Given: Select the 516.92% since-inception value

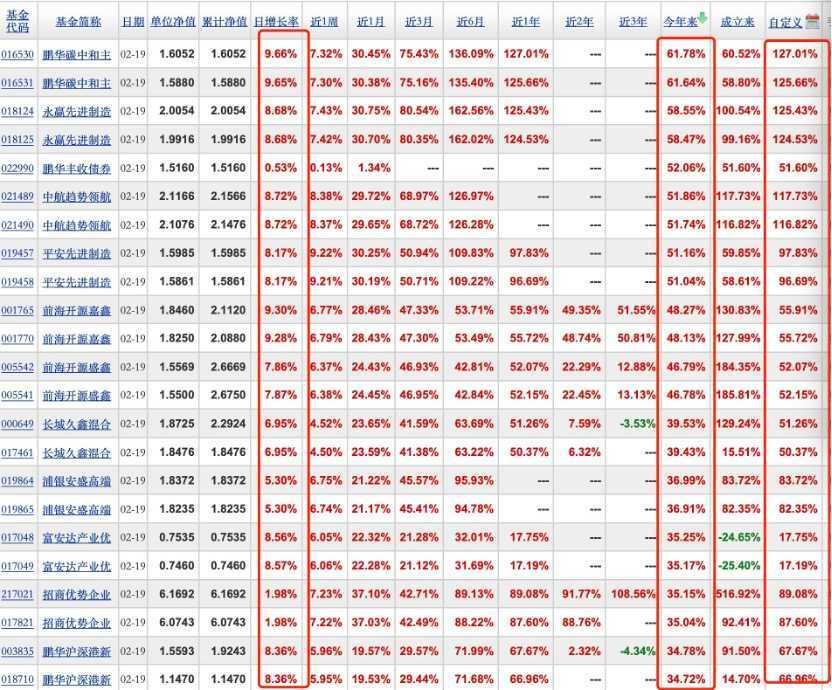Looking at the screenshot, I should (x=738, y=594).
